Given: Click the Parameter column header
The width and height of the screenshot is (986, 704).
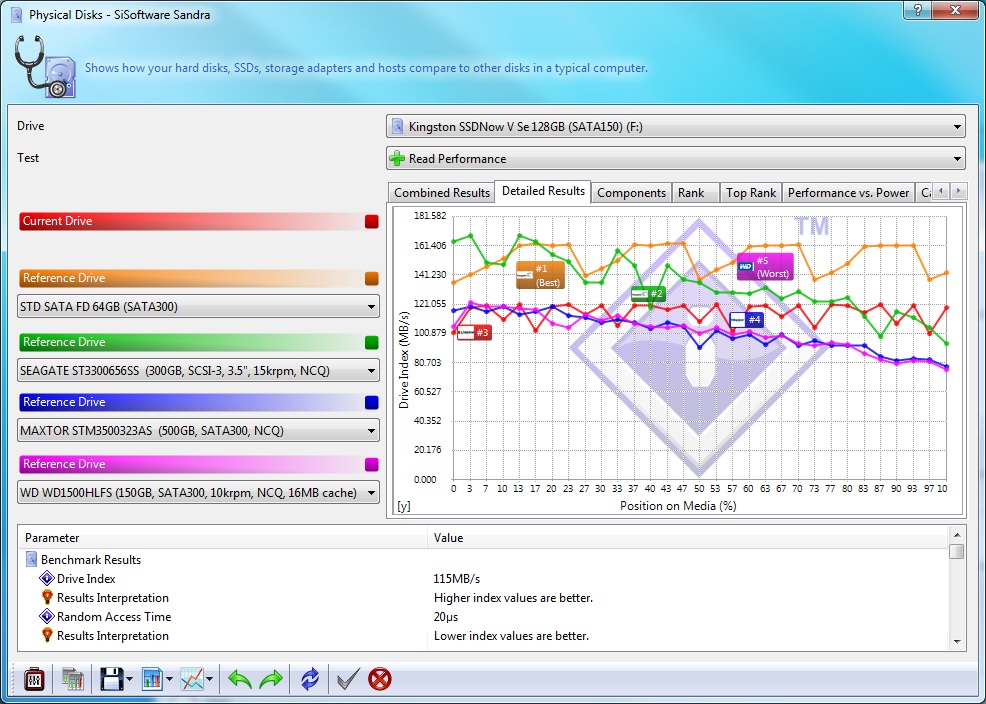Looking at the screenshot, I should (223, 538).
